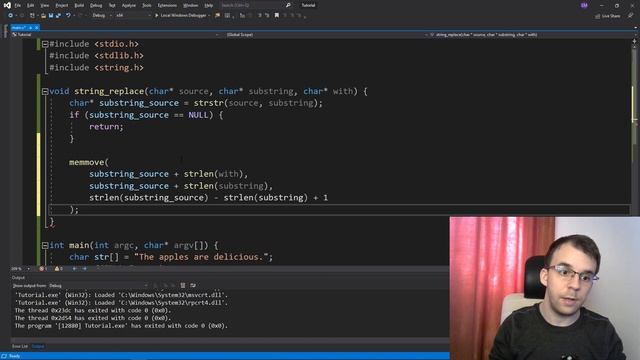This screenshot has width=640, height=360.
Task: Click the search magnifier icon
Action: click(288, 5)
